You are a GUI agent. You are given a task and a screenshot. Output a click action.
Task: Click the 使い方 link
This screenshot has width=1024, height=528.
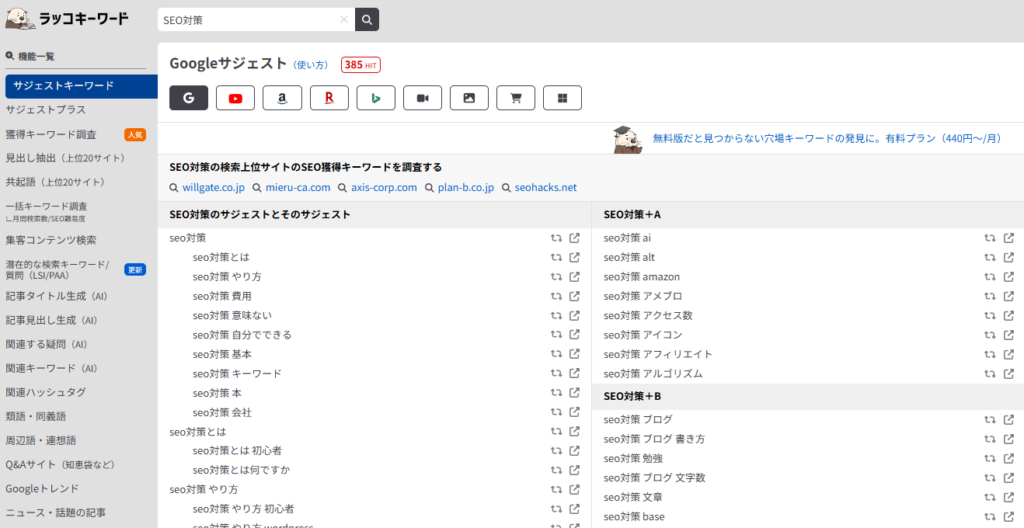click(311, 65)
